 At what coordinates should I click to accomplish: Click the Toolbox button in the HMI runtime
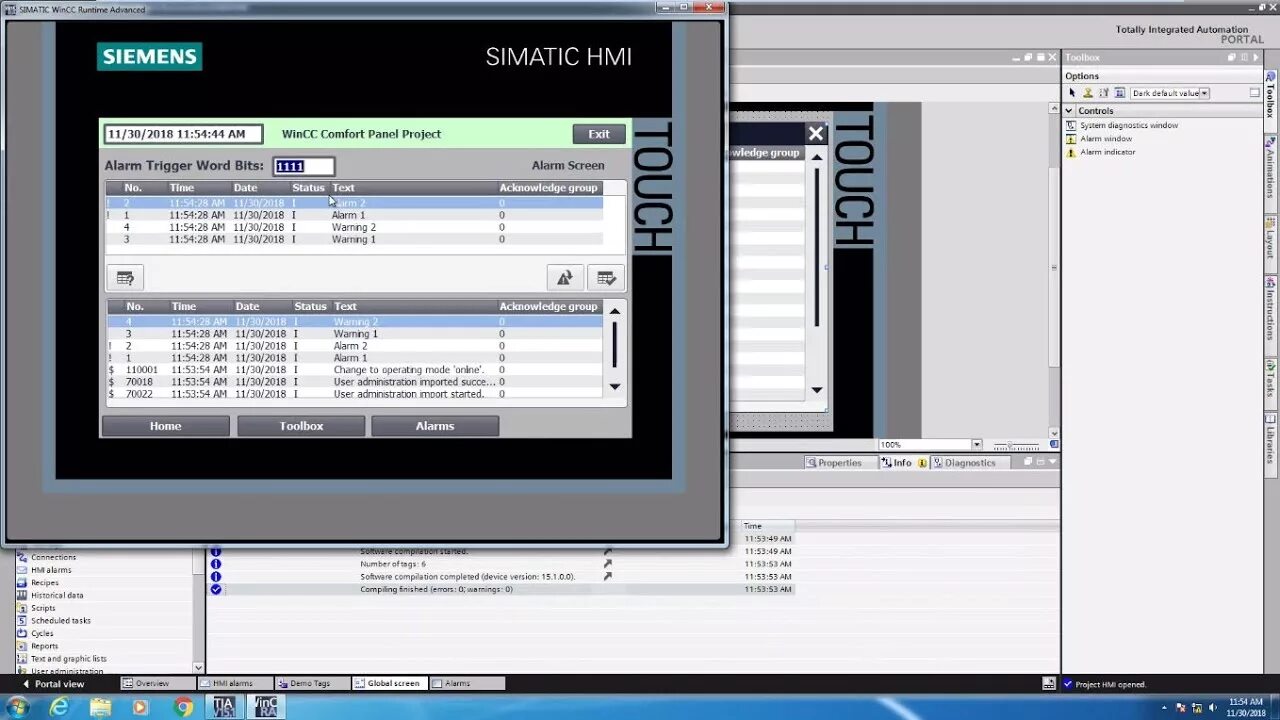301,426
